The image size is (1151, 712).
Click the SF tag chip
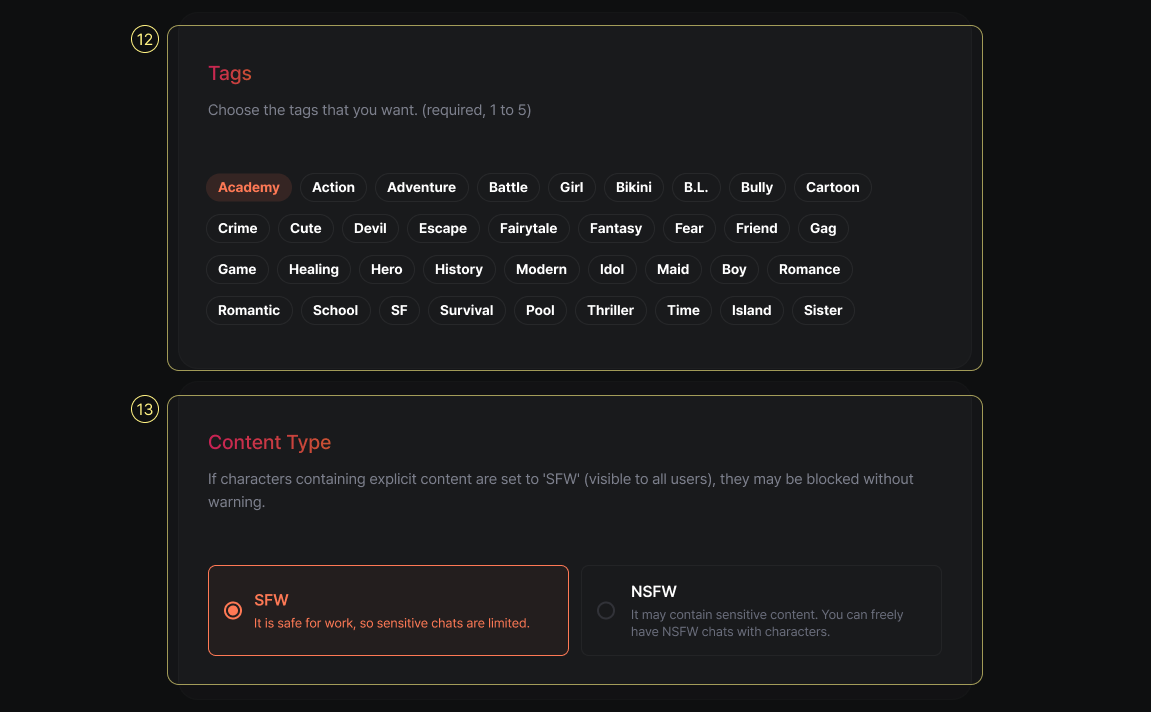click(399, 310)
